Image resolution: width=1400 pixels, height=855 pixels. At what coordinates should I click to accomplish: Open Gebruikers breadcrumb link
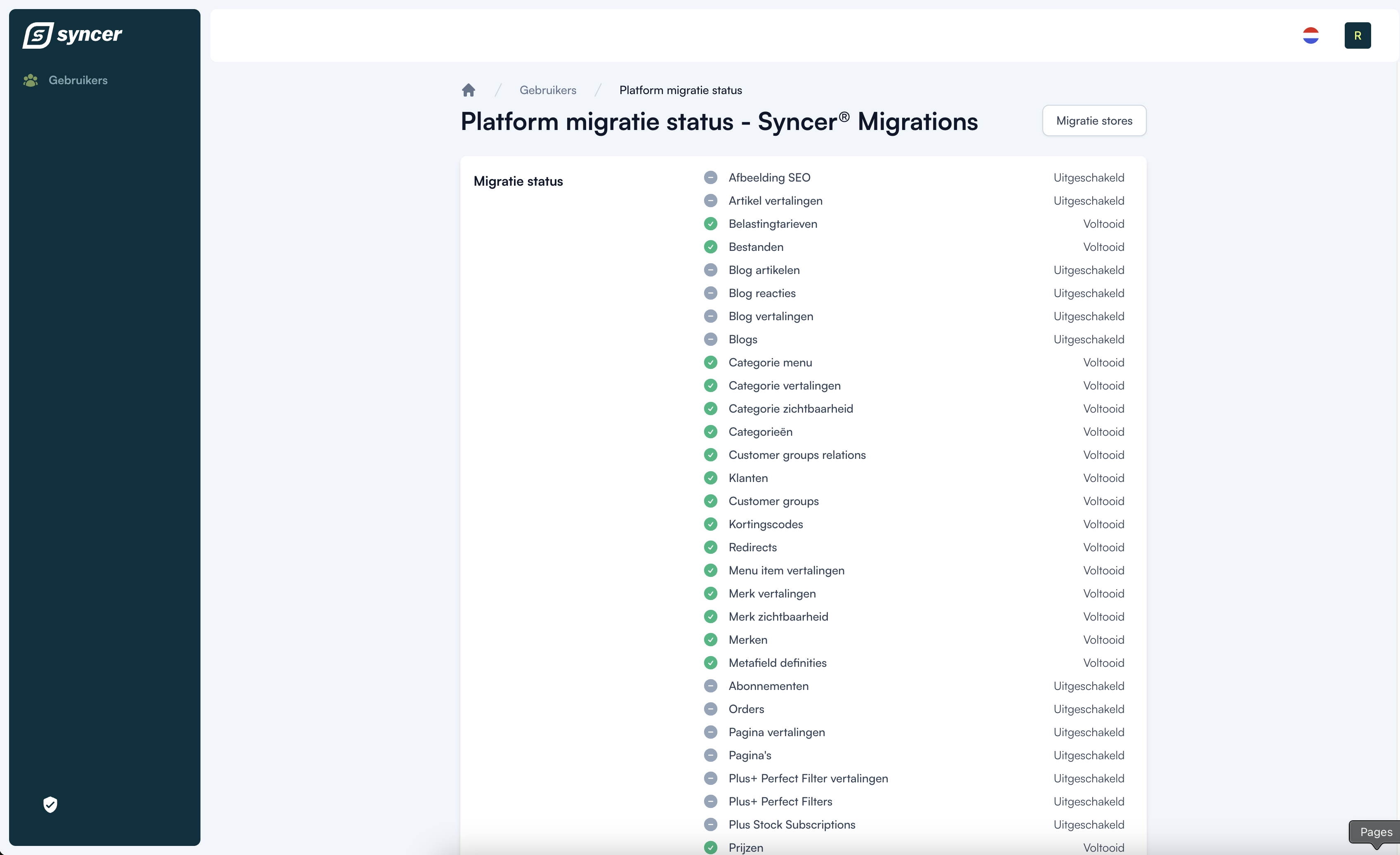(x=548, y=90)
